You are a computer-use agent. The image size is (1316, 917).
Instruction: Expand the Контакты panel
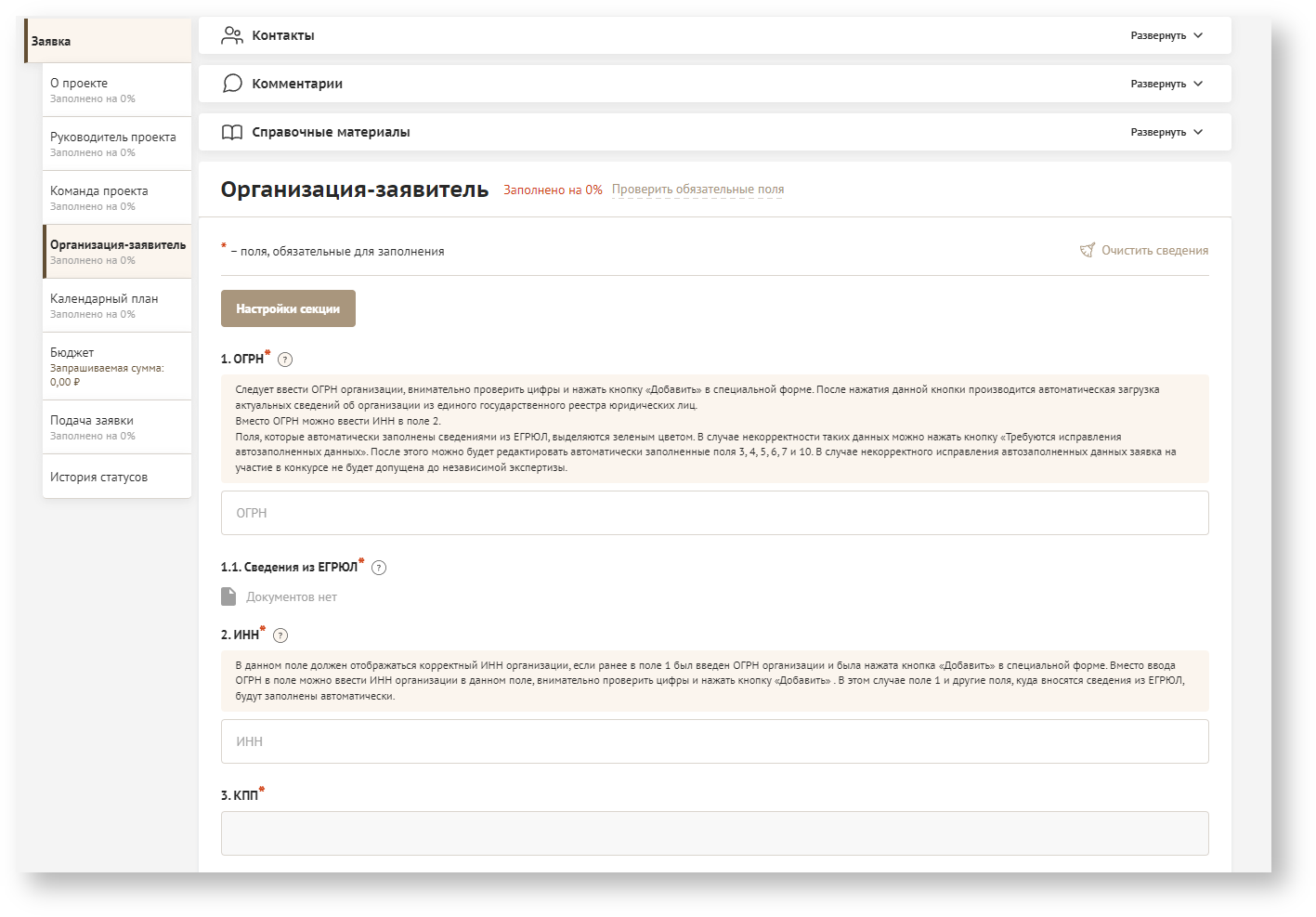click(x=1166, y=35)
